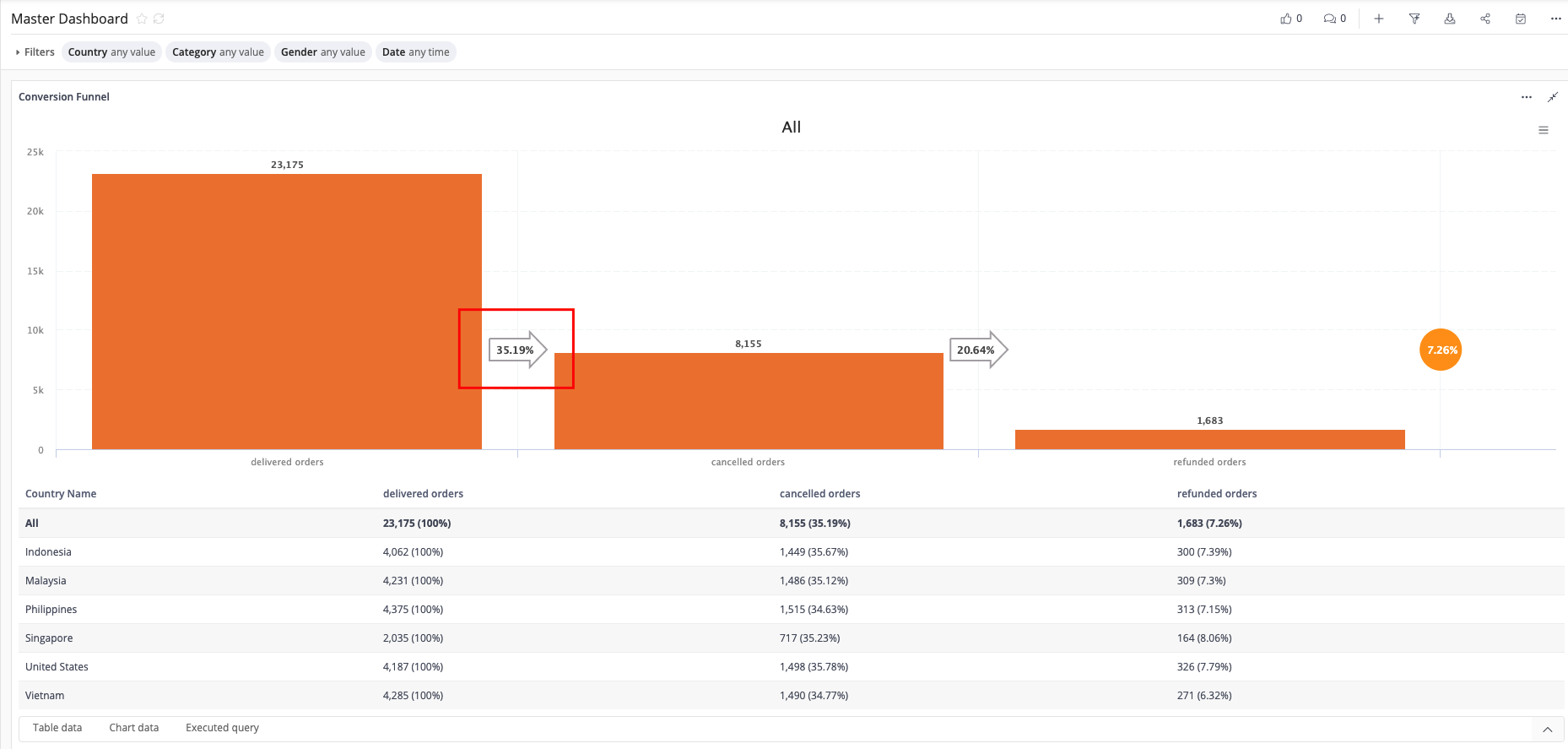The image size is (1568, 749).
Task: Collapse the Conversion Funnel tile view
Action: coord(1552,97)
